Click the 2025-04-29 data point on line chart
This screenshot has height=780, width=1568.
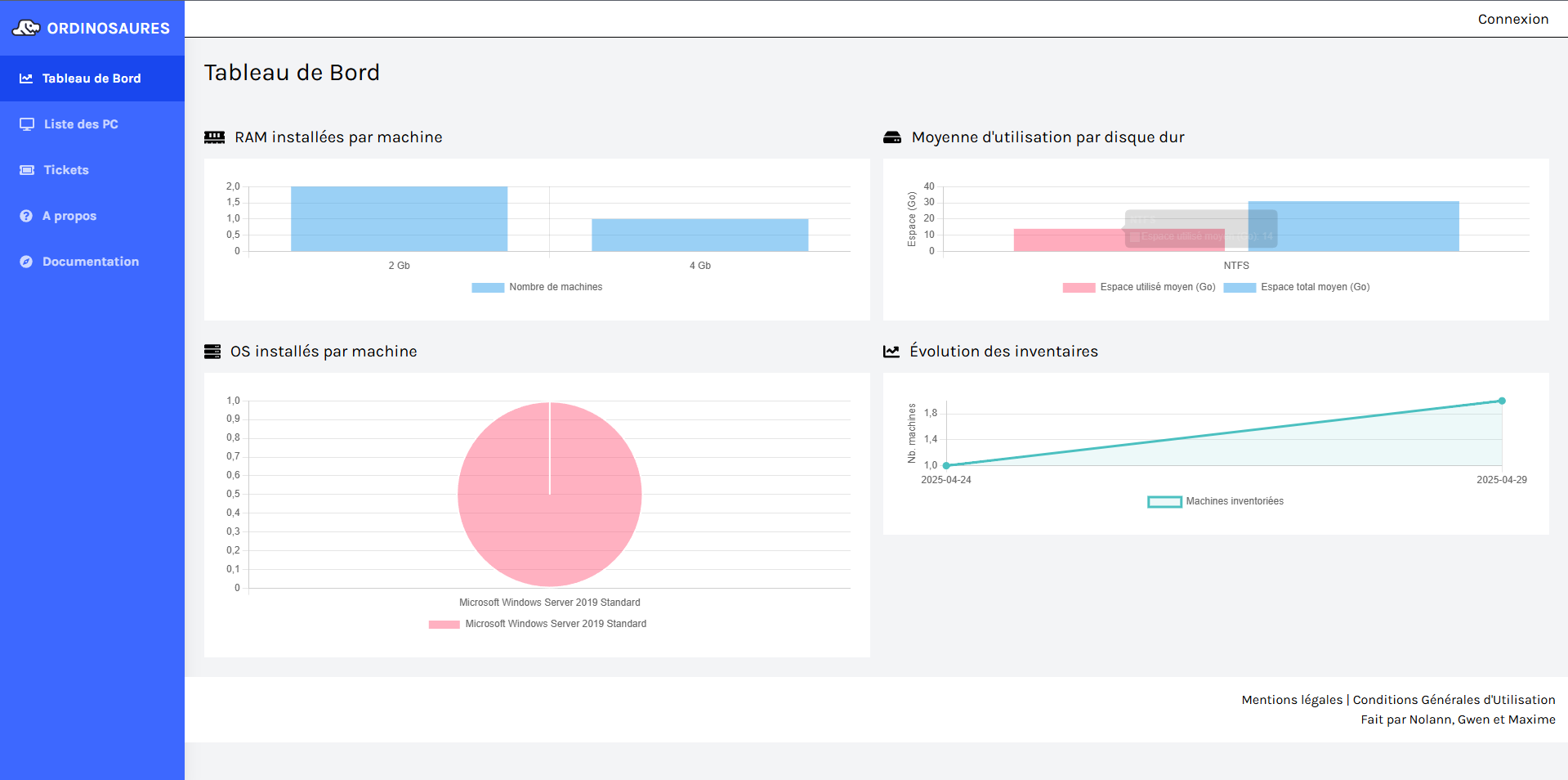click(x=1502, y=401)
